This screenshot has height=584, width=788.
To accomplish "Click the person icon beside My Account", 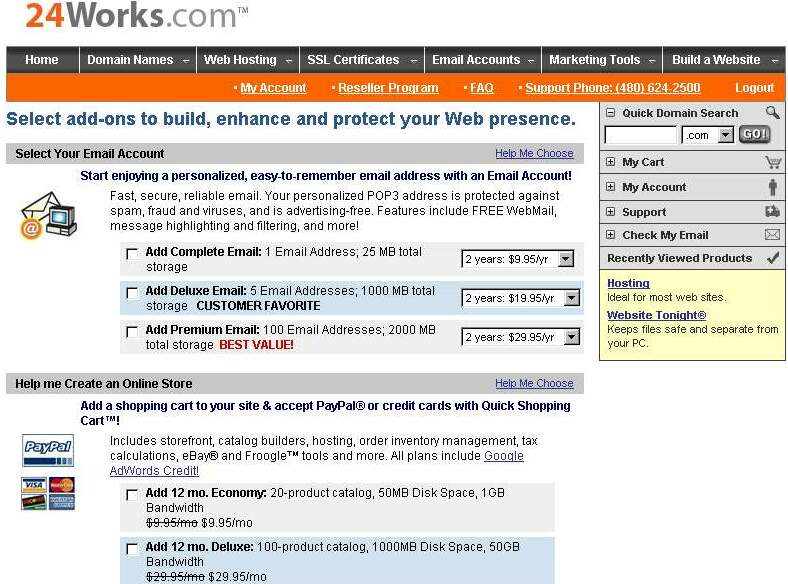I will [x=772, y=186].
